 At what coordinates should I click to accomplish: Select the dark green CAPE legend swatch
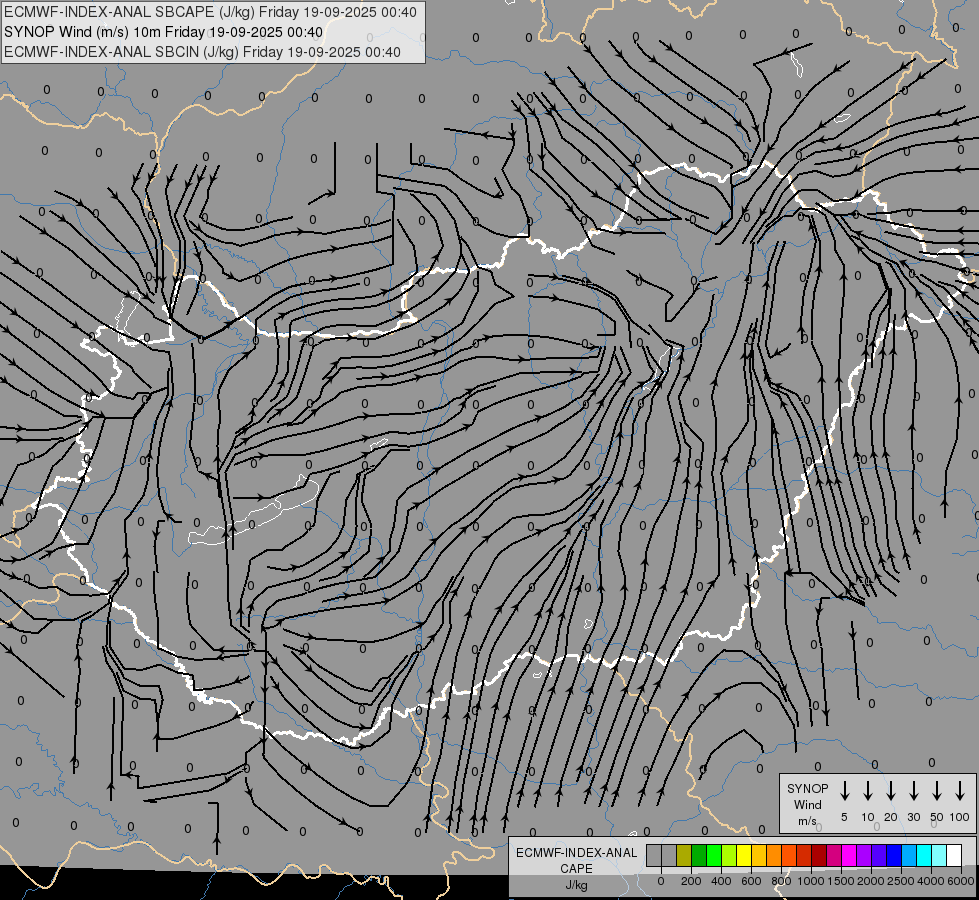tap(699, 855)
